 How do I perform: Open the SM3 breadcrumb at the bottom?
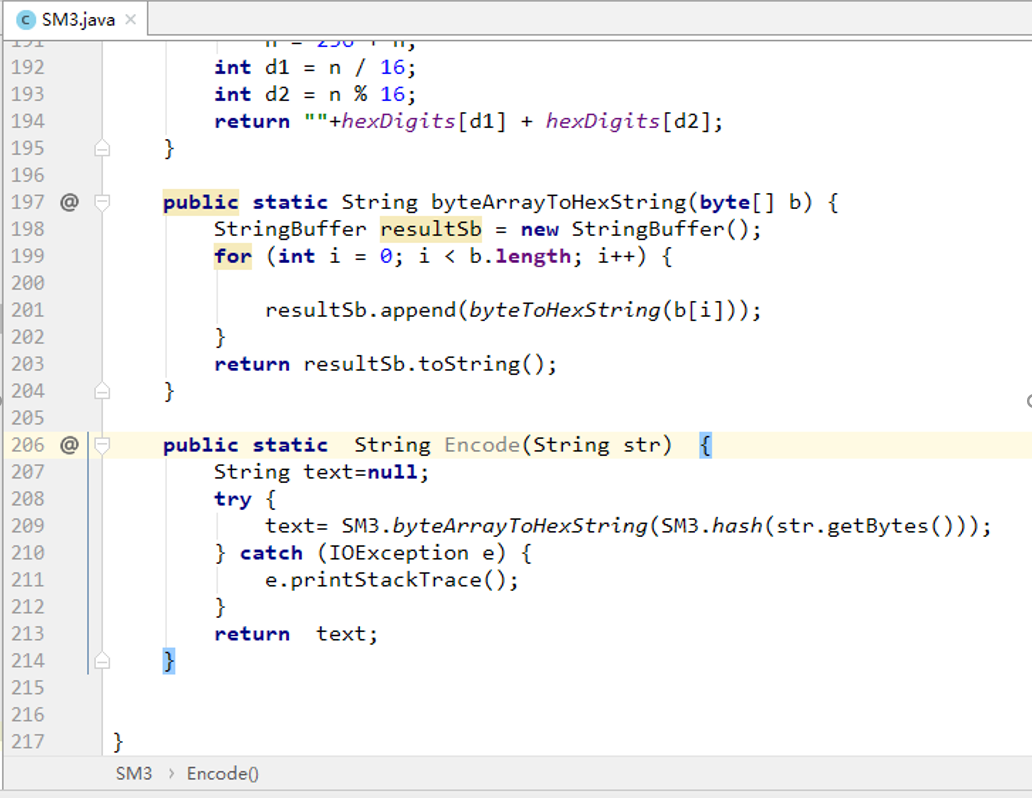(131, 773)
